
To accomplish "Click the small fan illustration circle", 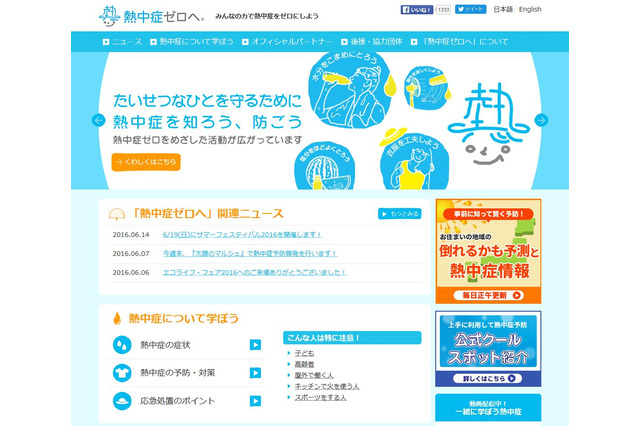I will coord(426,87).
